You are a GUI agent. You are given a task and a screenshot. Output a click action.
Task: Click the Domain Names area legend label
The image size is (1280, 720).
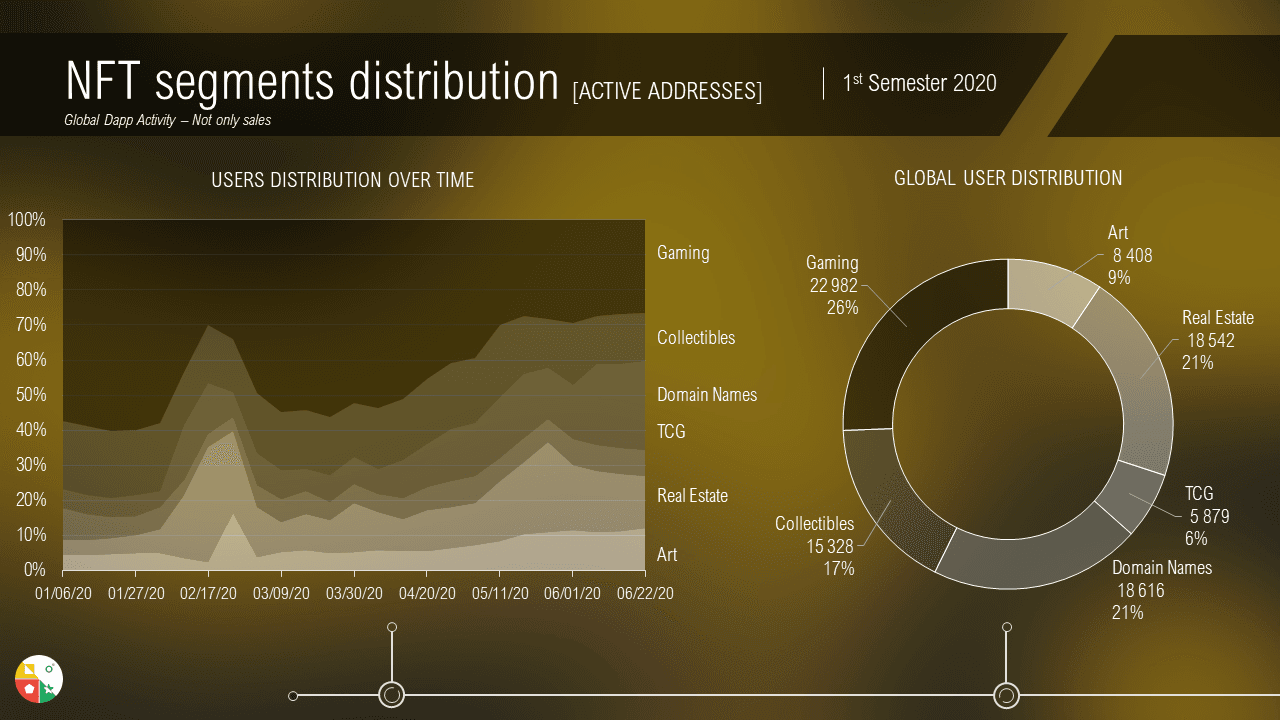click(707, 395)
